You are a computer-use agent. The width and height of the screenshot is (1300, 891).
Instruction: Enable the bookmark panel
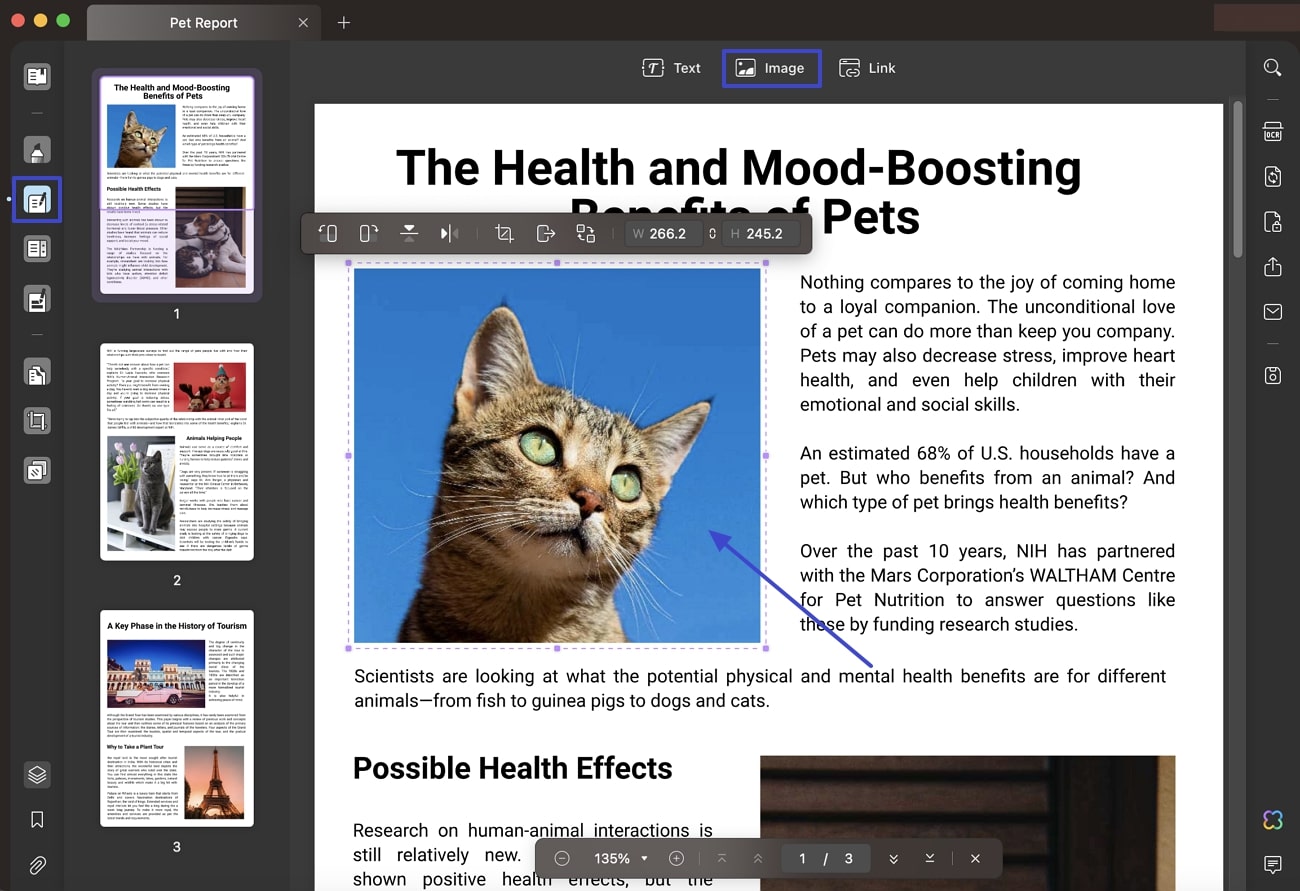click(37, 819)
